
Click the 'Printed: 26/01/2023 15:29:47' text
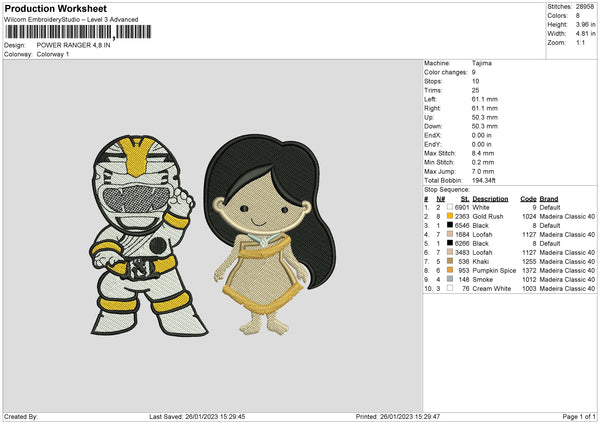pos(398,416)
